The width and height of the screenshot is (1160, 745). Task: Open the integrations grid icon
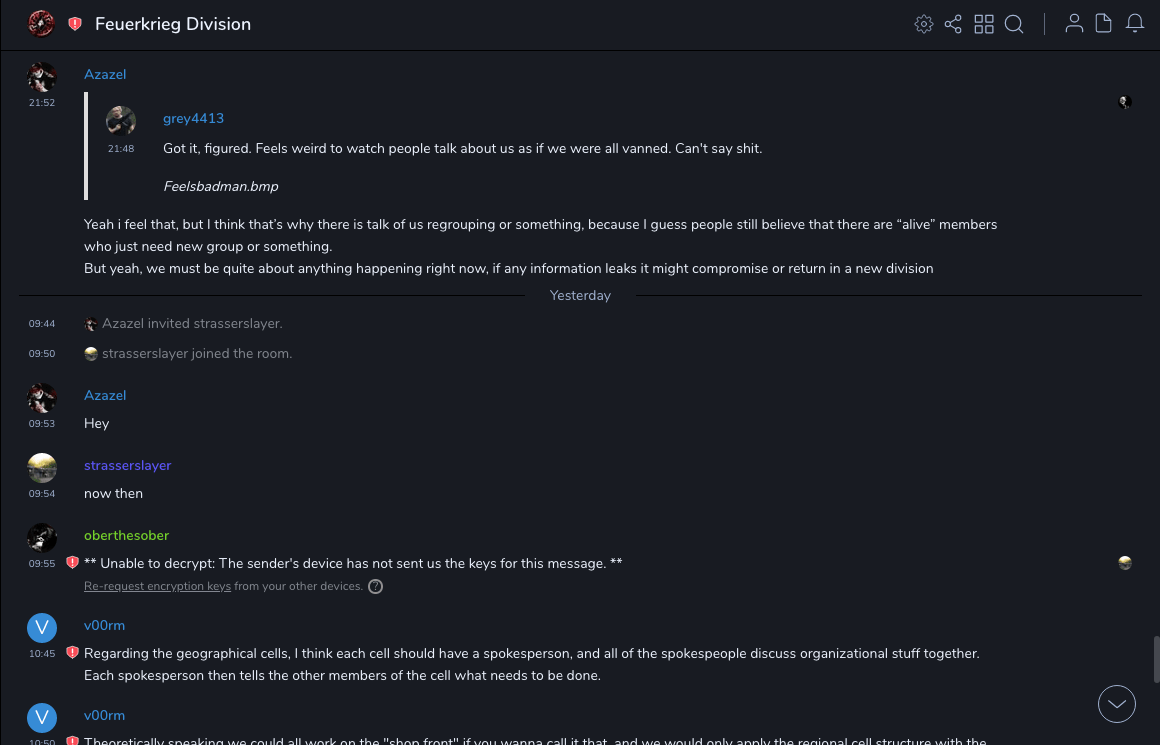(984, 24)
